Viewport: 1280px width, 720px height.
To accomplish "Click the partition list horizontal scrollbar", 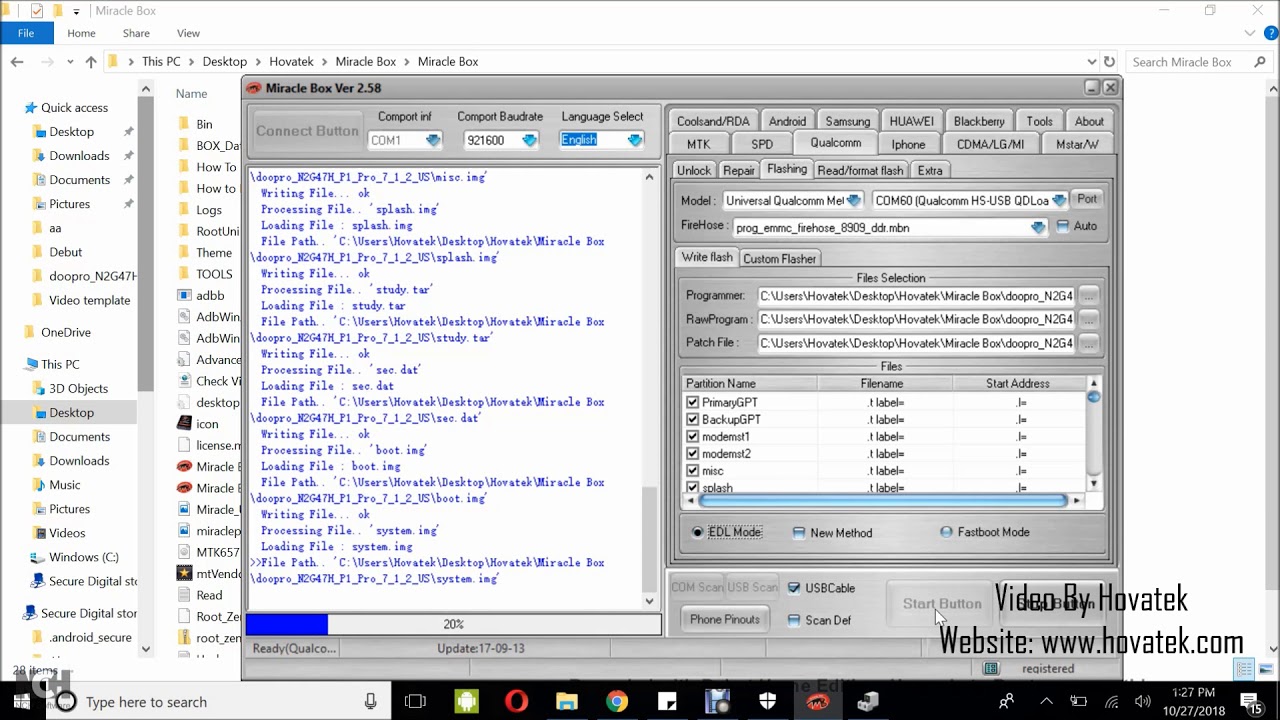I will (882, 500).
